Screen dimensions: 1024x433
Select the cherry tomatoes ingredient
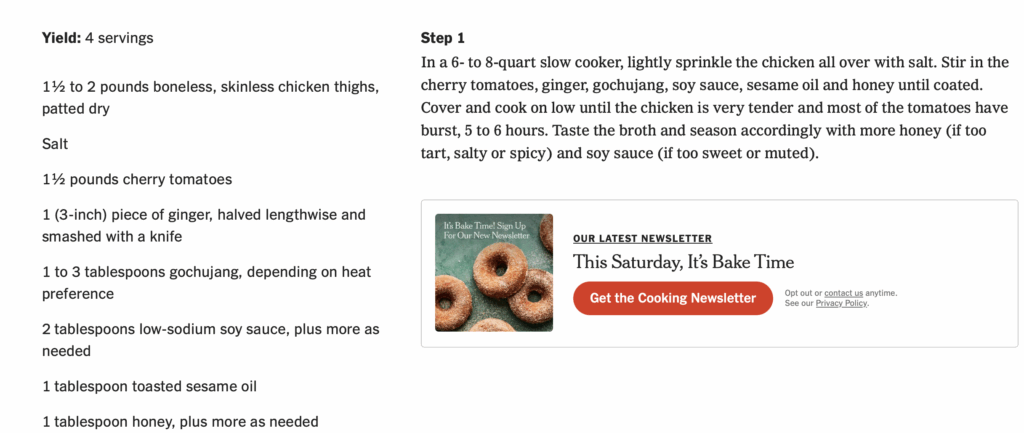click(x=137, y=180)
